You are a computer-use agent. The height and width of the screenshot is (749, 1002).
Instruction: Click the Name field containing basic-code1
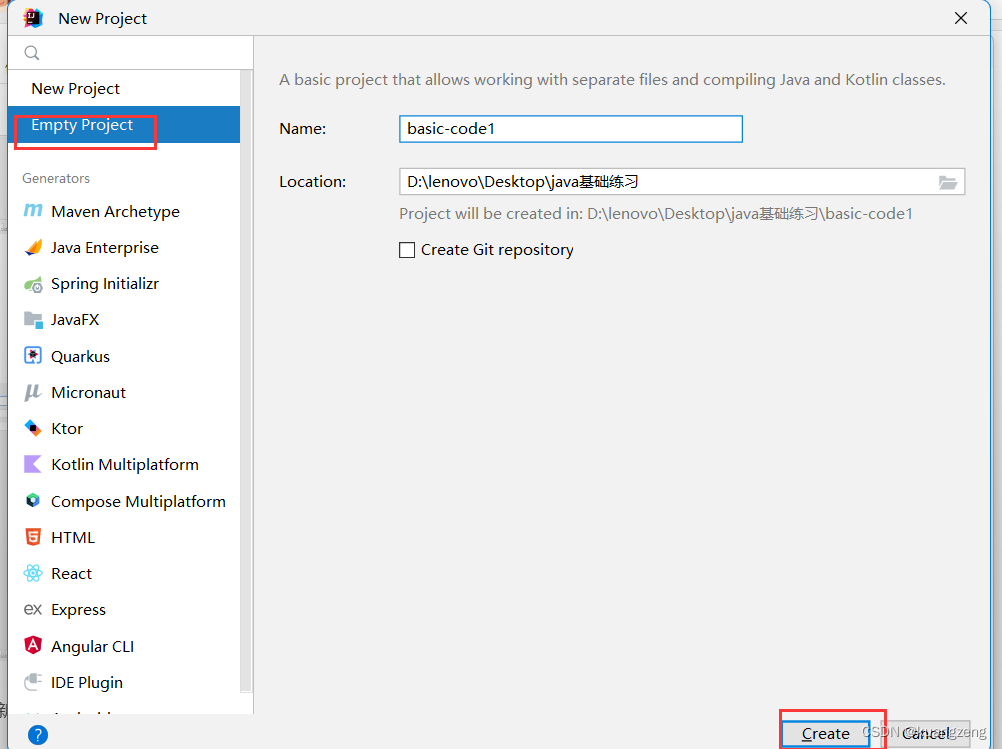click(571, 128)
